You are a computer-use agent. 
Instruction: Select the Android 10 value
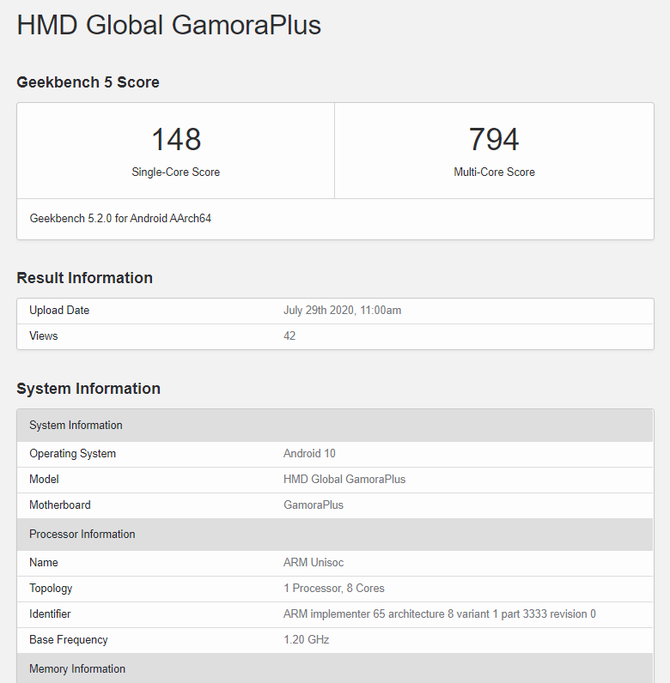(309, 453)
